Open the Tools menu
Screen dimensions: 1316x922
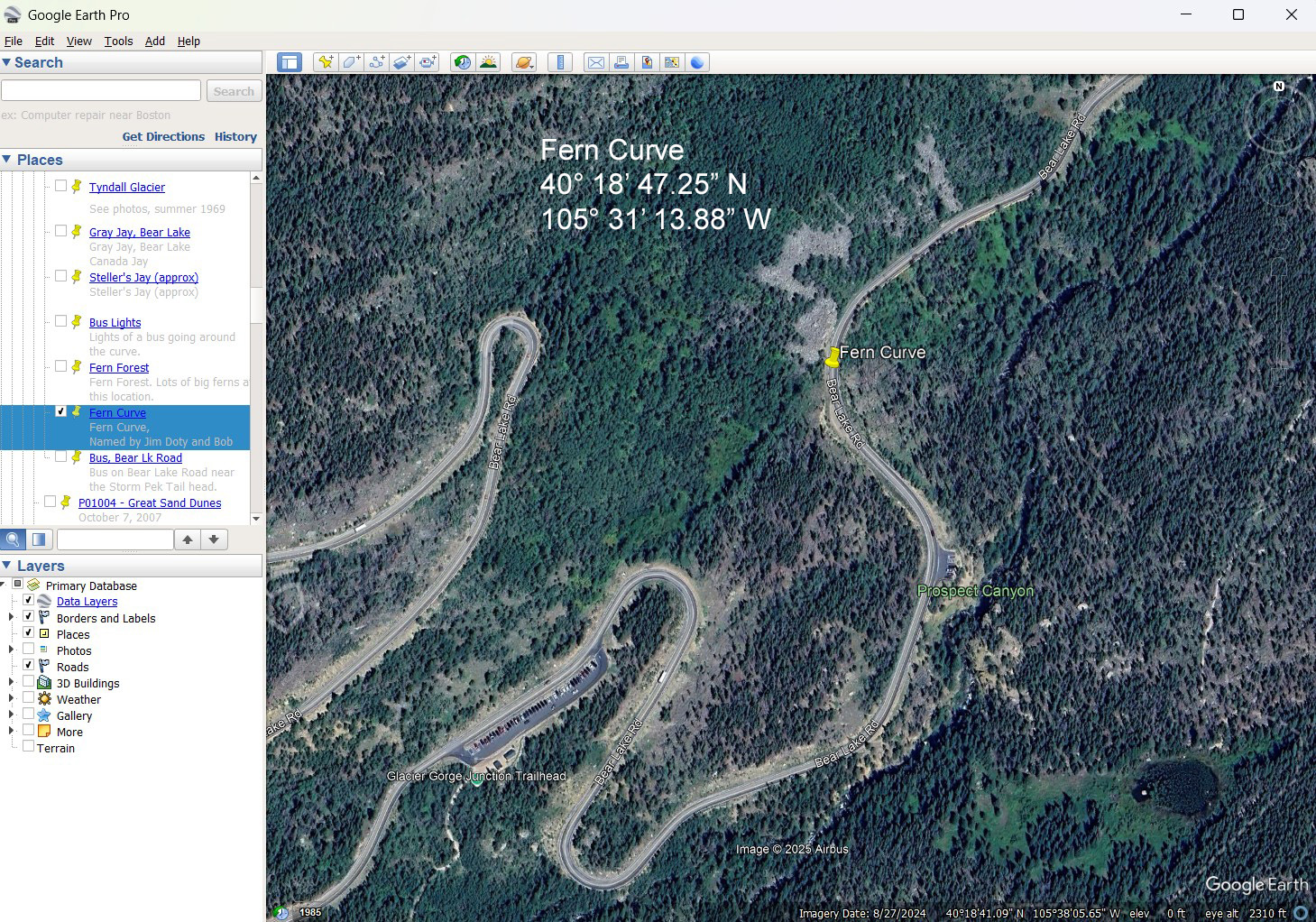[x=118, y=41]
